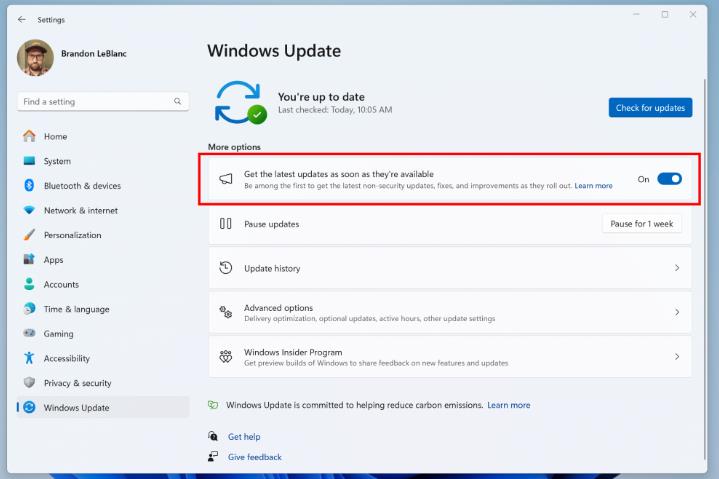Turn off the latest updates toggle
The height and width of the screenshot is (479, 719).
669,179
